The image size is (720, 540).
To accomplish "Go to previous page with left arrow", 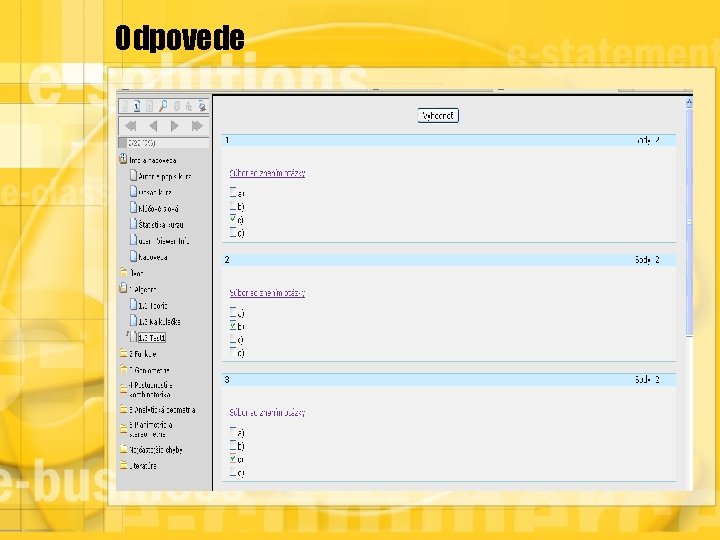I will coord(153,126).
